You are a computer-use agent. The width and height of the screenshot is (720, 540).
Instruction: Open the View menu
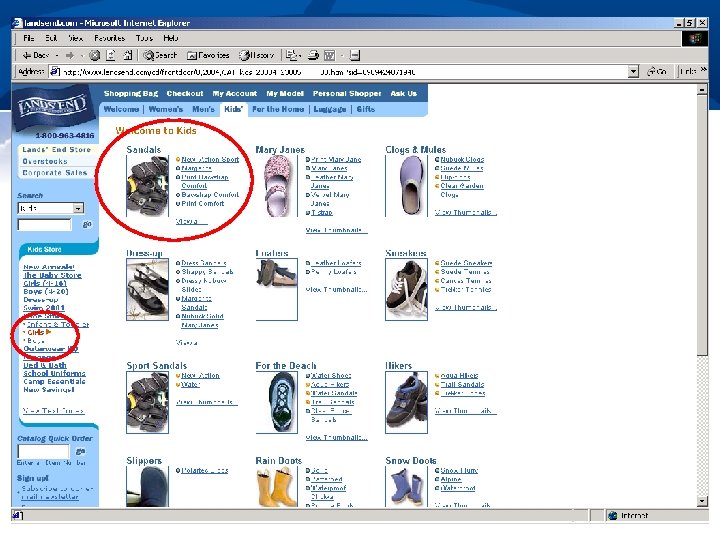click(75, 38)
